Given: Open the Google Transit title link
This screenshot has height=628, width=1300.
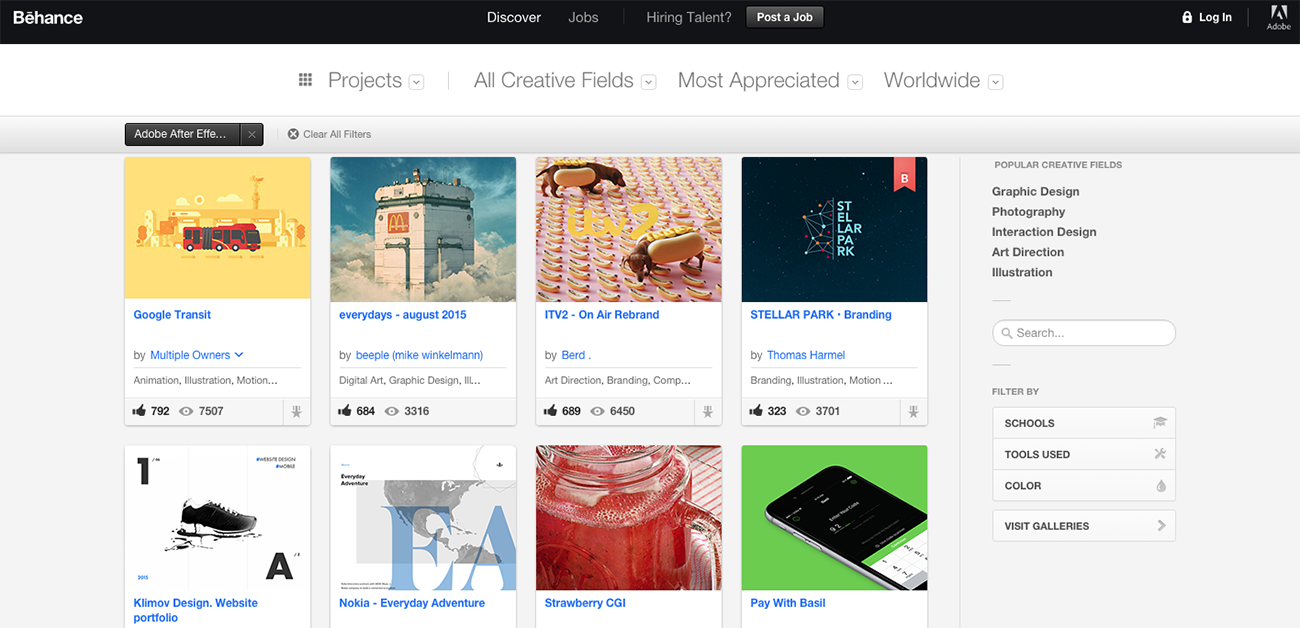Looking at the screenshot, I should (x=172, y=314).
